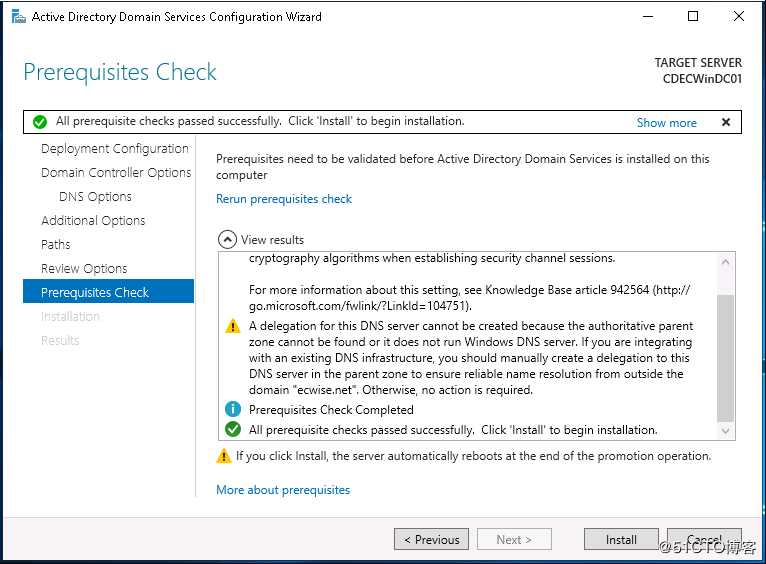Click the reboot notice text below results
766x564 pixels.
tap(473, 456)
